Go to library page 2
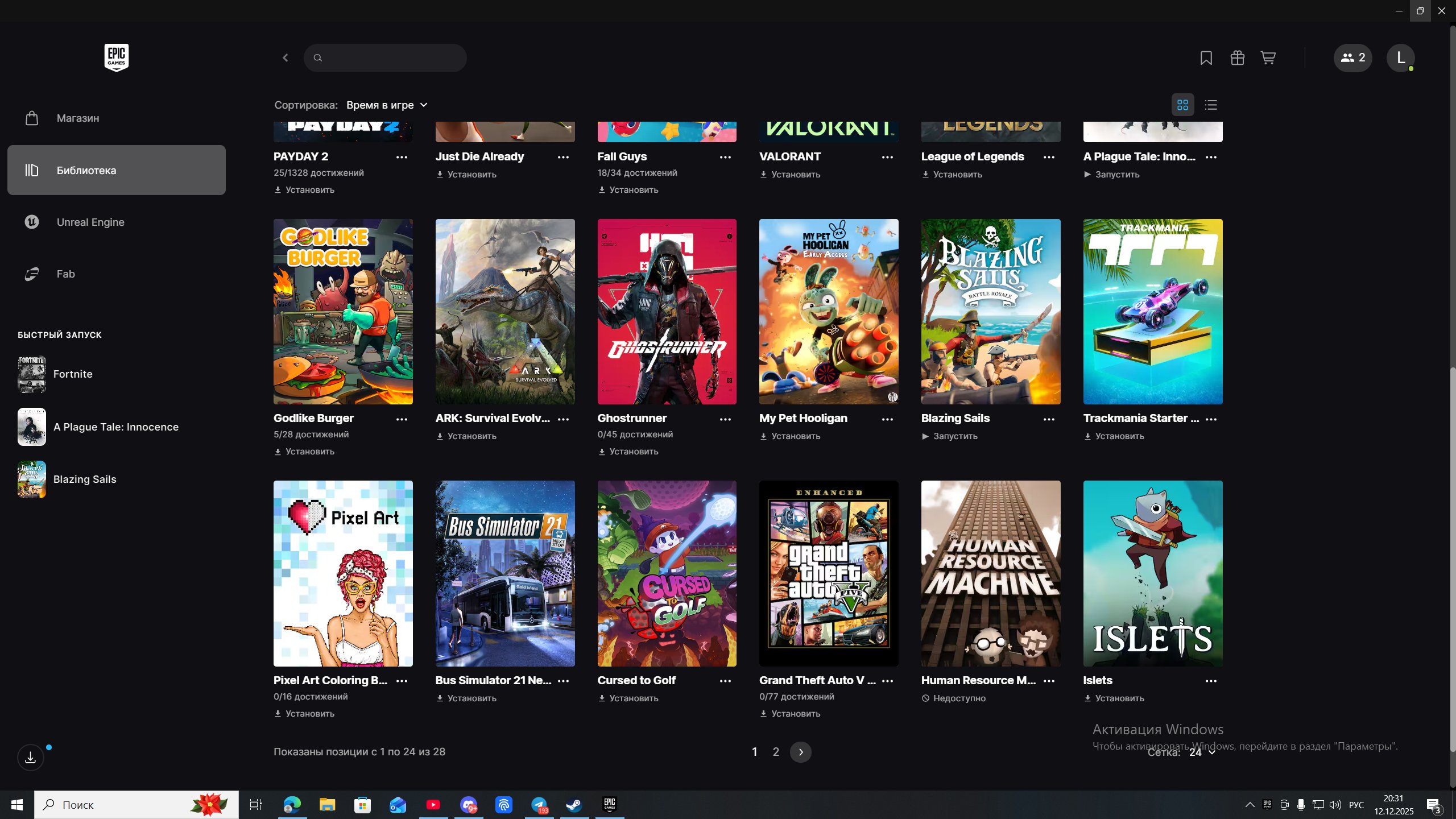This screenshot has height=819, width=1456. pyautogui.click(x=776, y=751)
